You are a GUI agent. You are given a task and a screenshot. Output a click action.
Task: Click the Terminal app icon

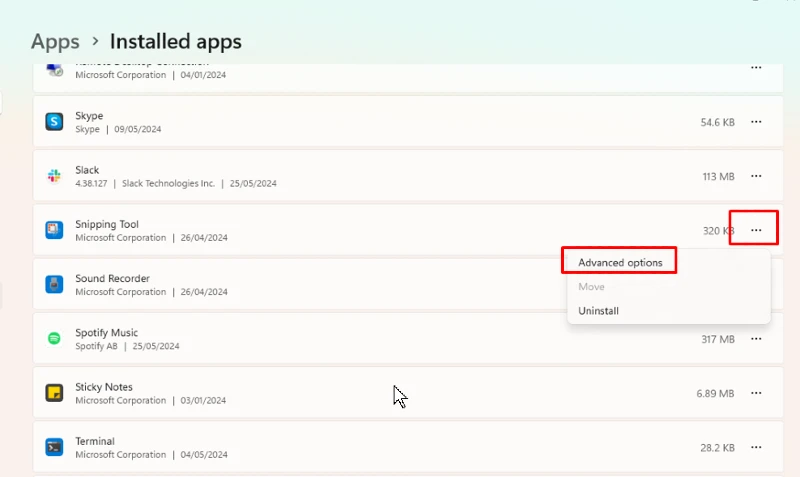point(54,447)
